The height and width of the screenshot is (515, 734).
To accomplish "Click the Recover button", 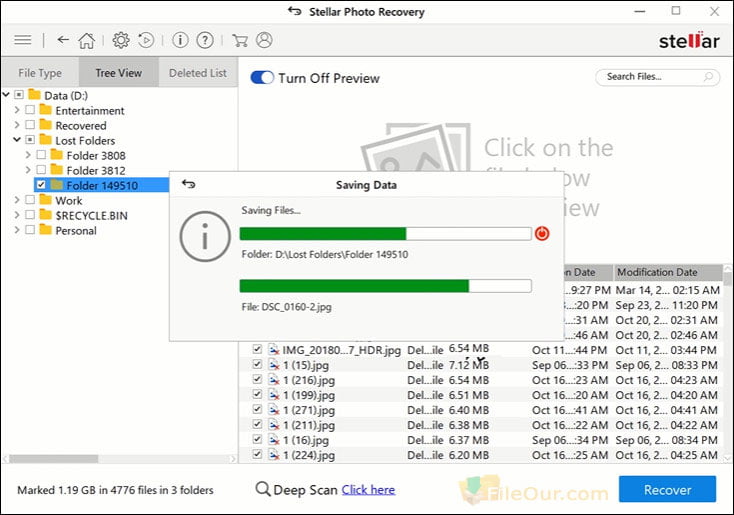I will coord(668,490).
